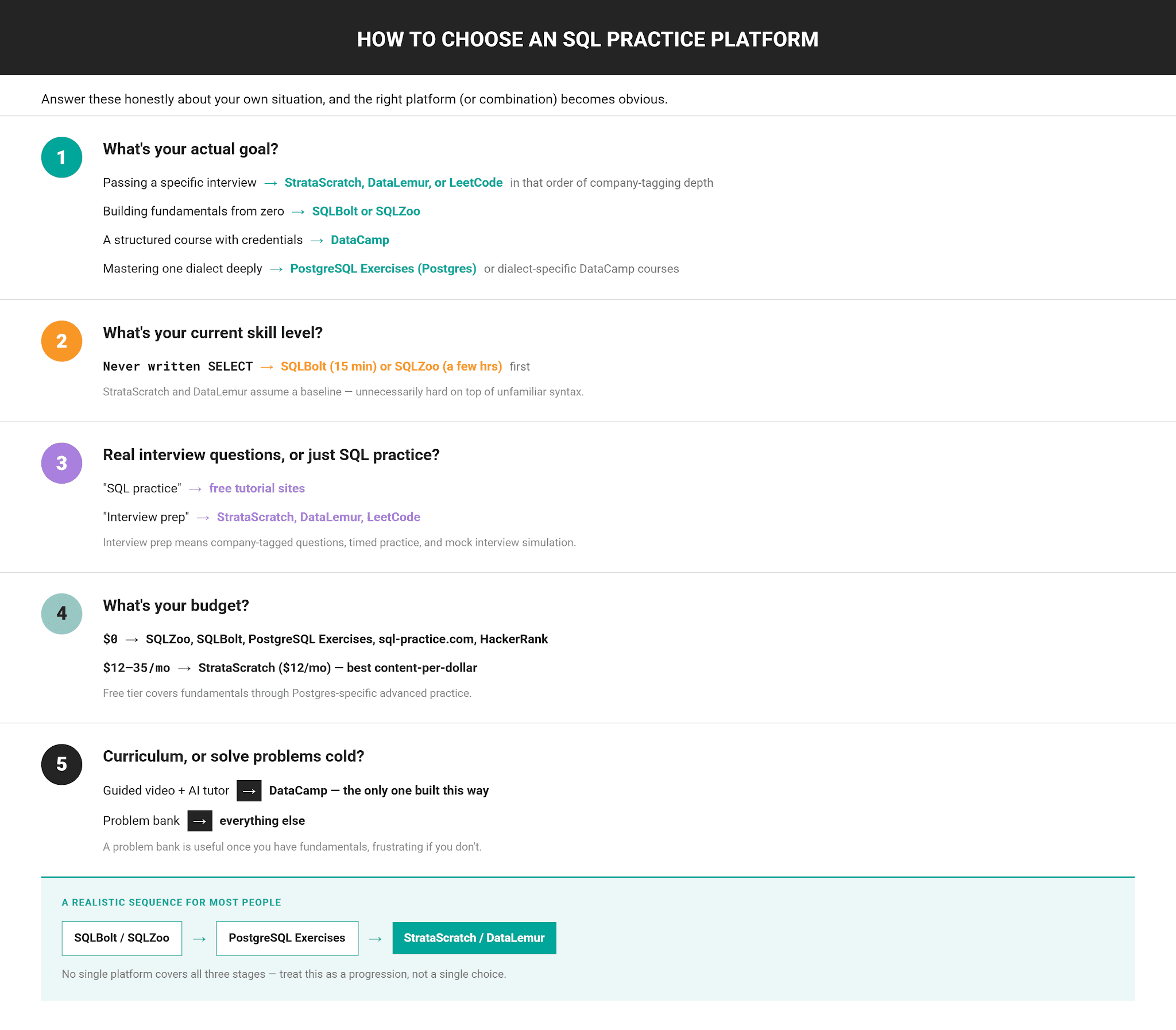Viewport: 1176px width, 1030px height.
Task: Click 'A REALISTIC SEQUENCE FOR MOST PEOPLE' label
Action: click(x=171, y=902)
